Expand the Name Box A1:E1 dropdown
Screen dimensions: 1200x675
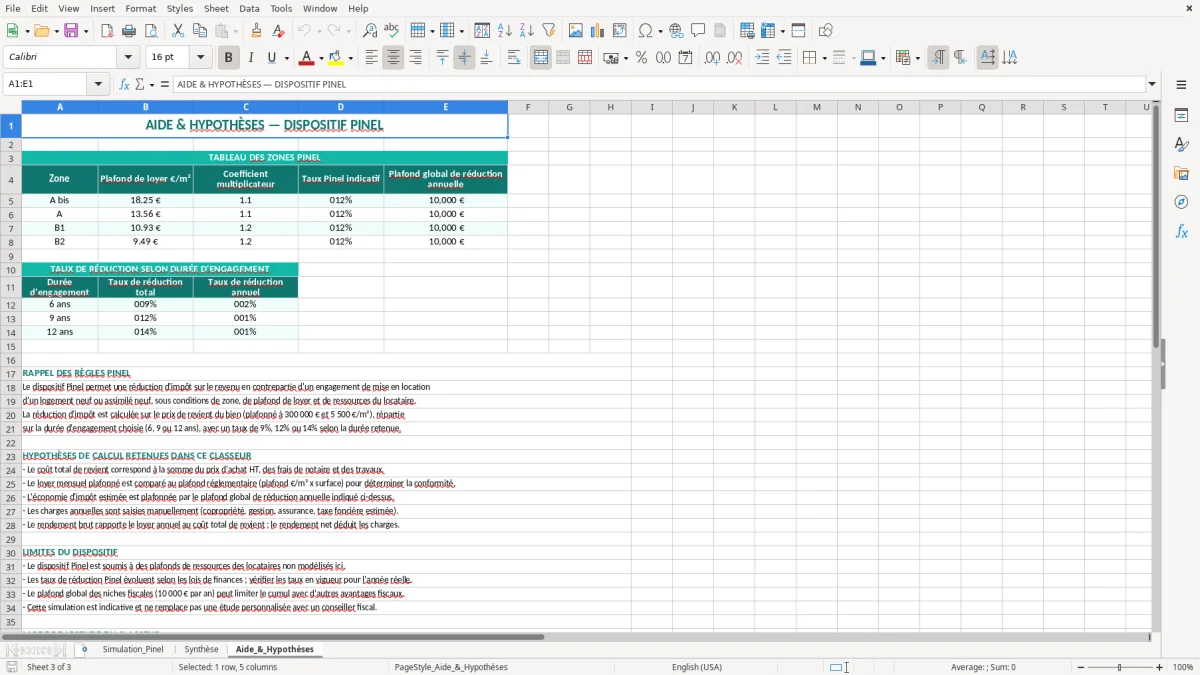[98, 84]
